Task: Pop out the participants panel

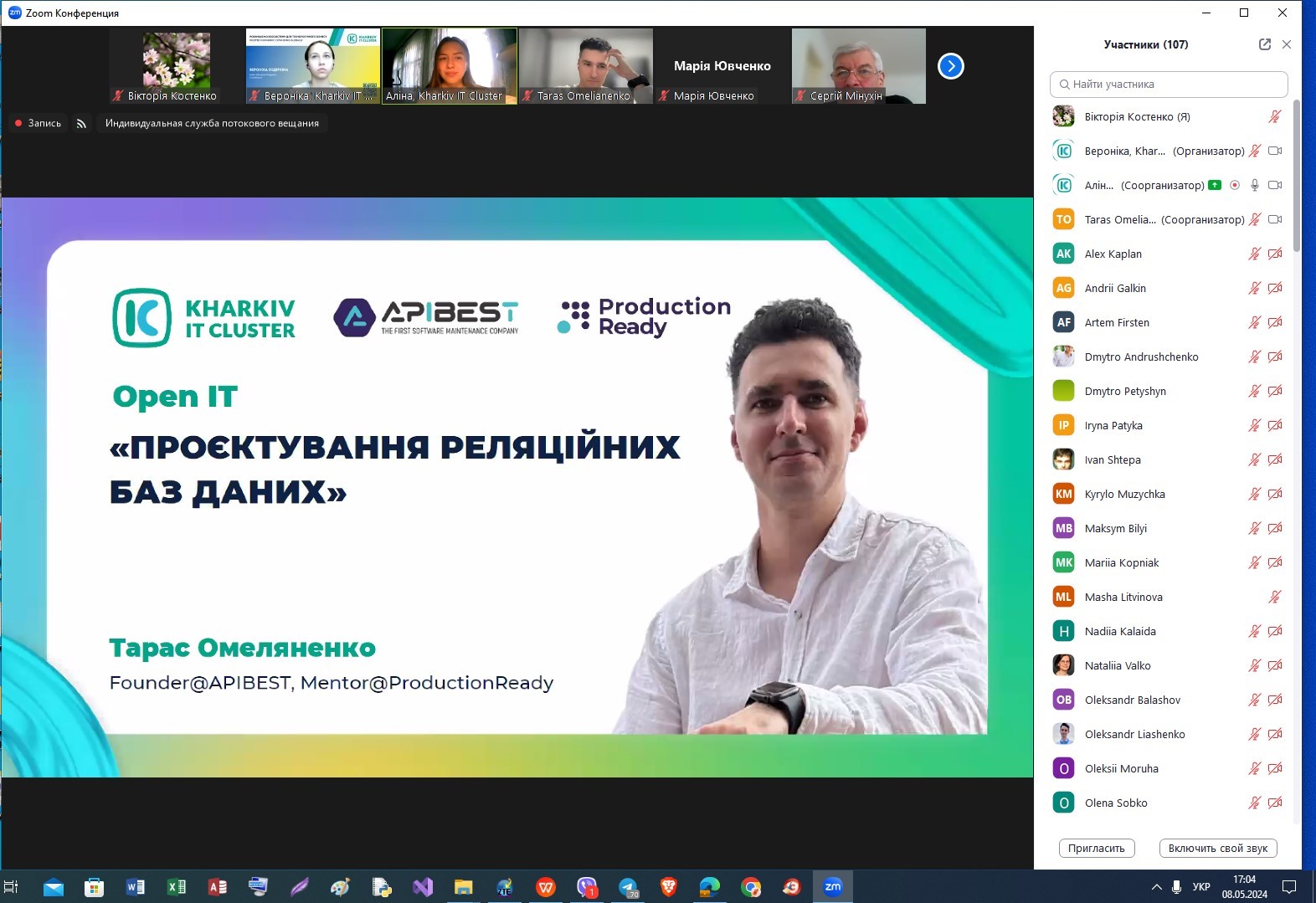Action: click(x=1265, y=44)
